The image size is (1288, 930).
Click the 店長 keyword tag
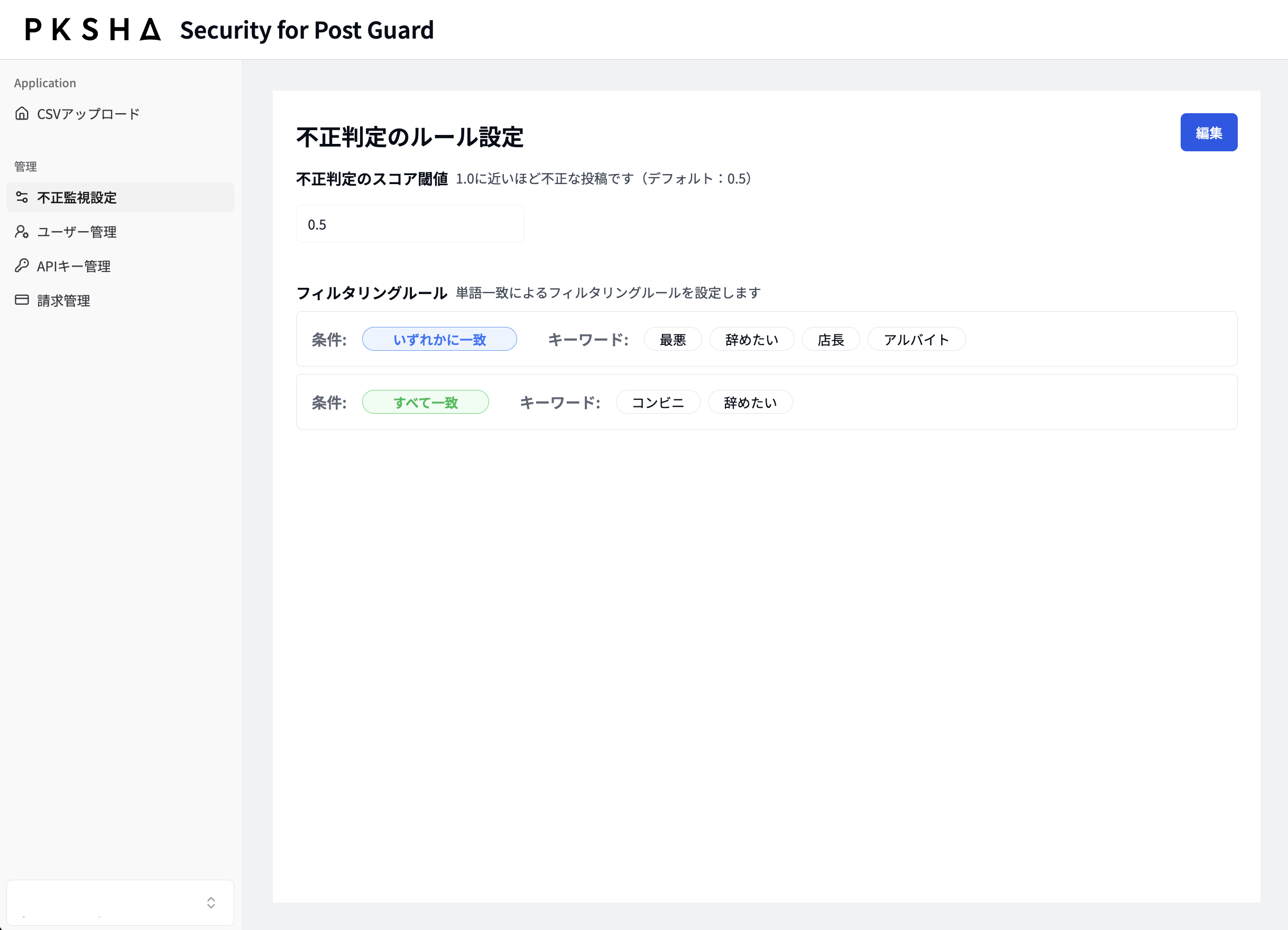[830, 340]
